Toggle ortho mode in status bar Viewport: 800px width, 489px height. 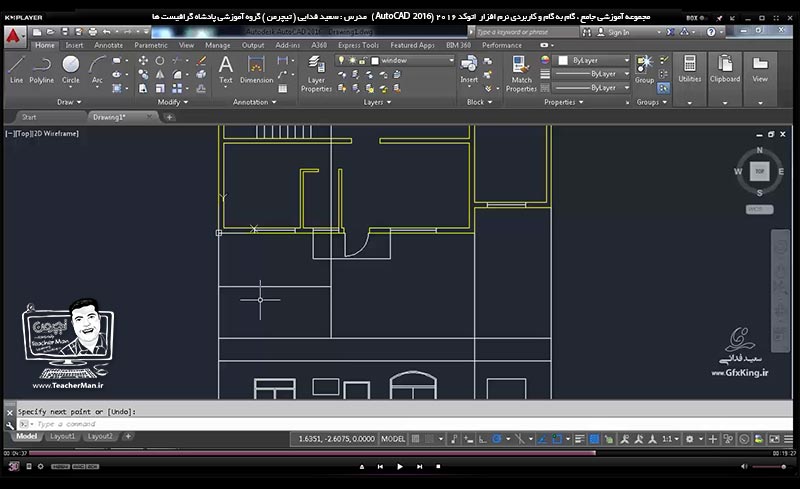pos(482,439)
